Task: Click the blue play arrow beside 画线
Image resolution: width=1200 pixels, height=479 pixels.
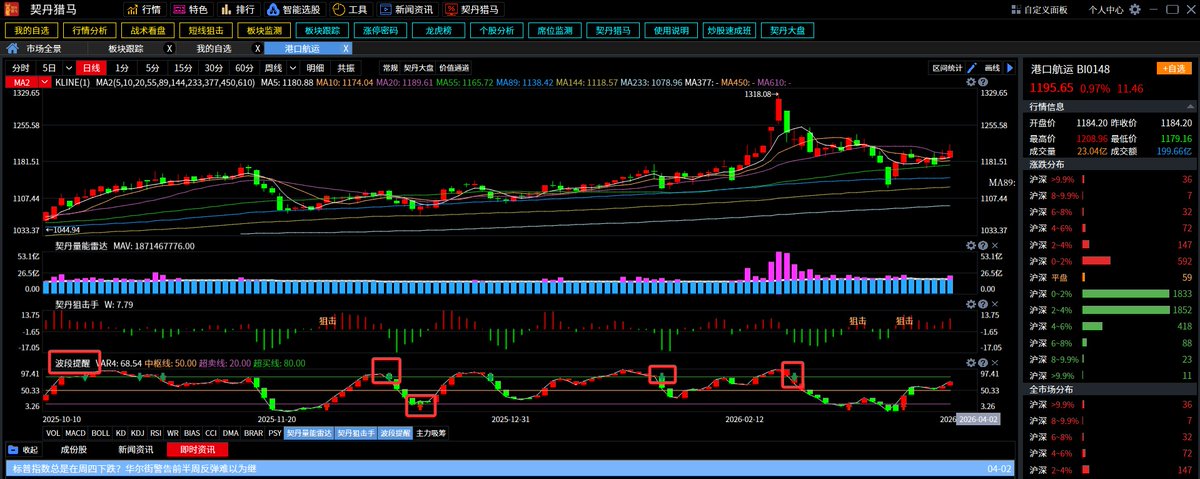Action: pyautogui.click(x=1010, y=68)
